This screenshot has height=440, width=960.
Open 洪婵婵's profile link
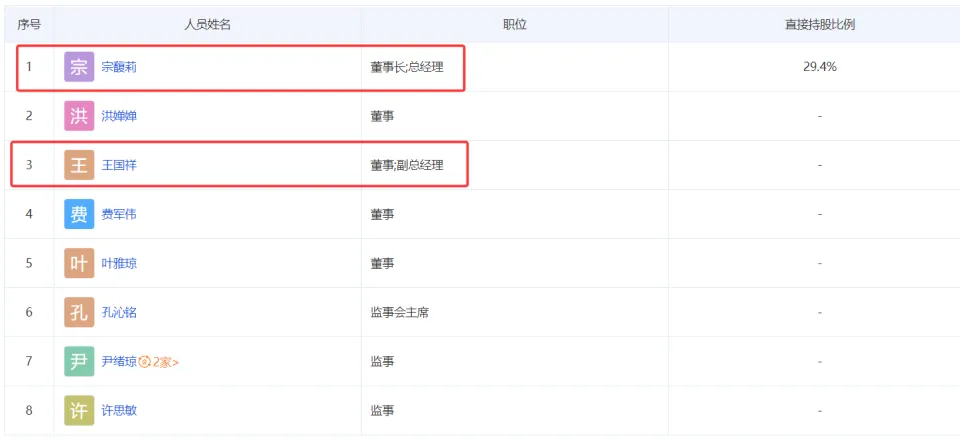[x=119, y=116]
